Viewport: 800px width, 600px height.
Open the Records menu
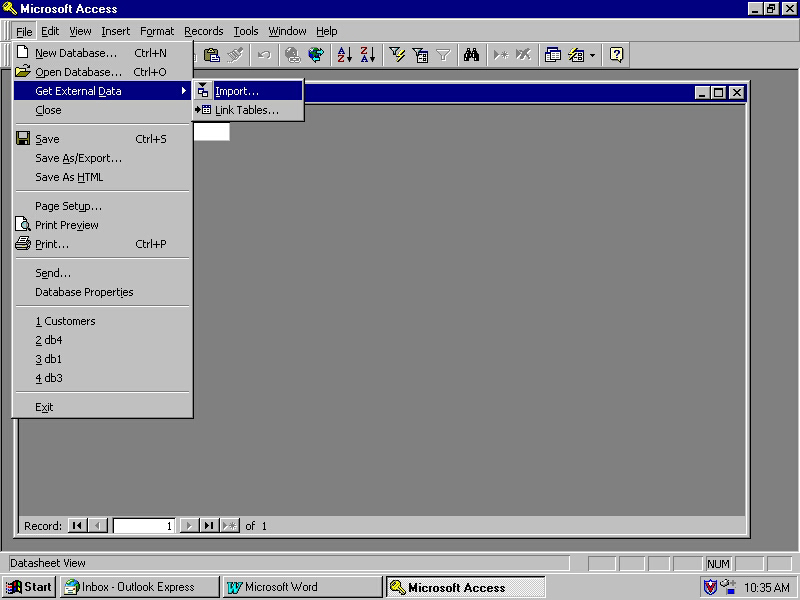(x=204, y=32)
